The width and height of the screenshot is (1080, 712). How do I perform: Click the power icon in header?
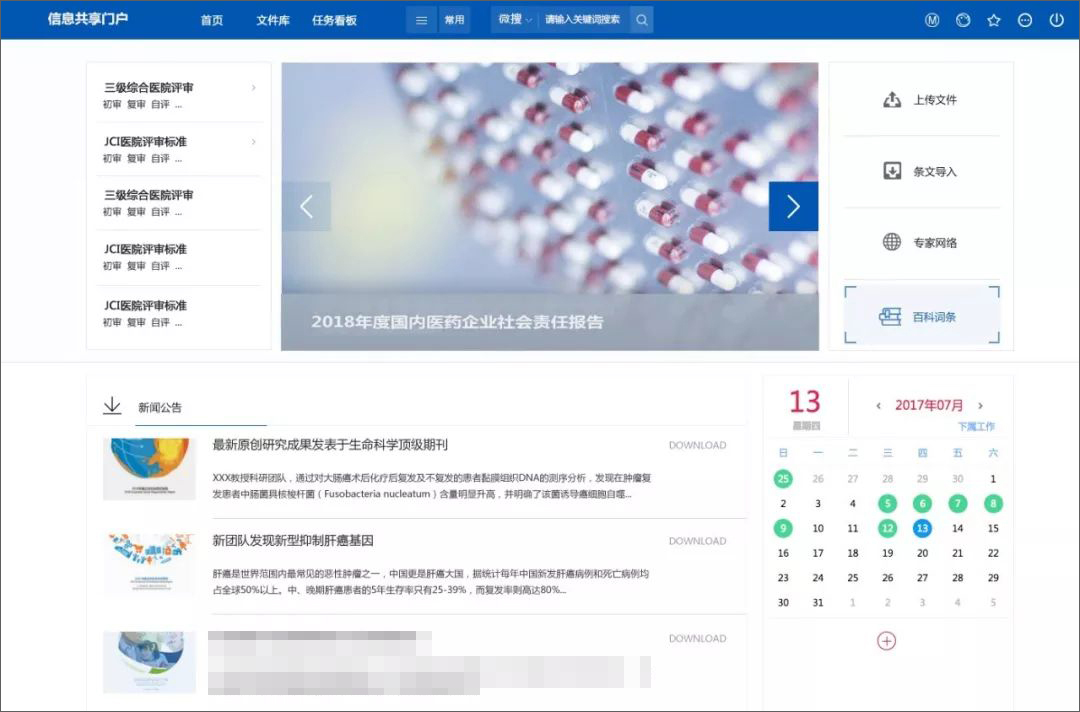pos(1056,20)
